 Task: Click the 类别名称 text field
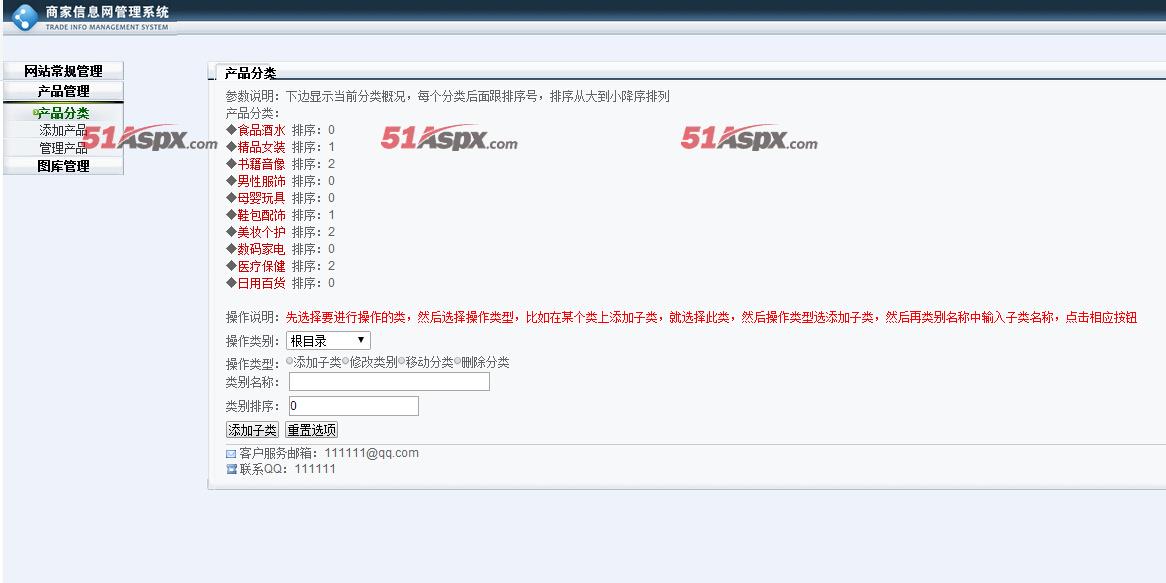pyautogui.click(x=389, y=381)
